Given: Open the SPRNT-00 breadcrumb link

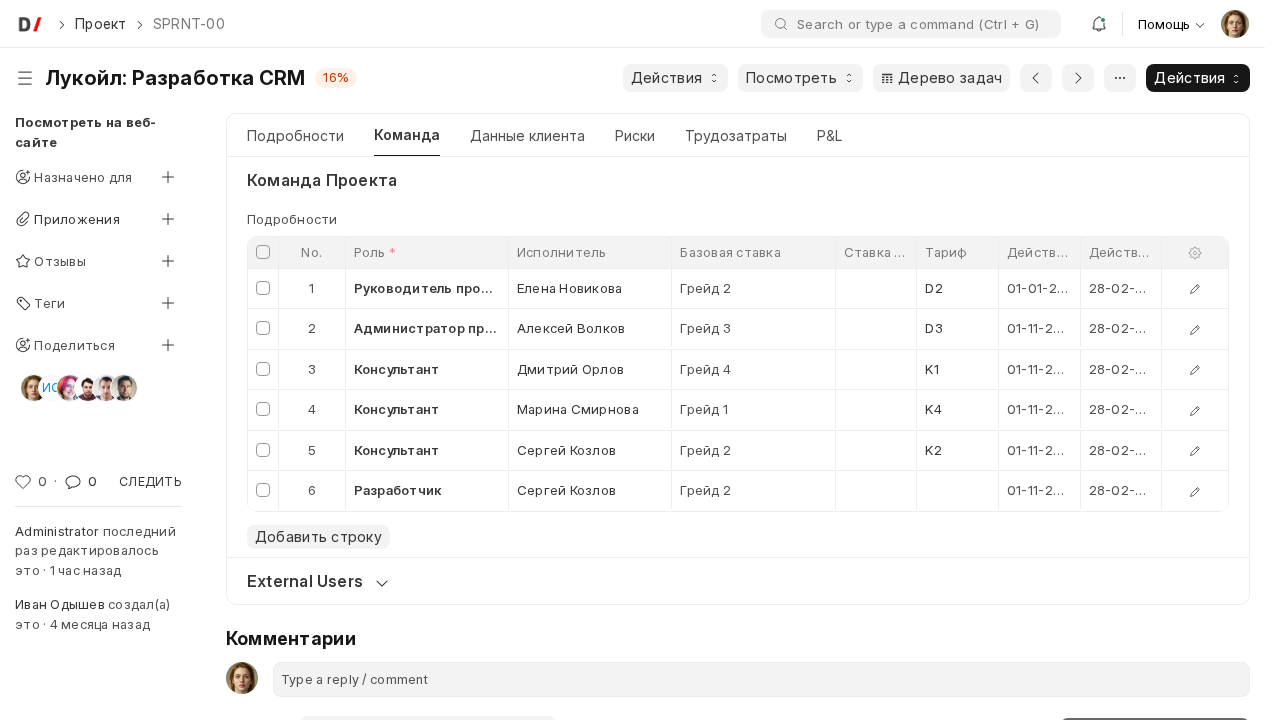Looking at the screenshot, I should [x=189, y=24].
